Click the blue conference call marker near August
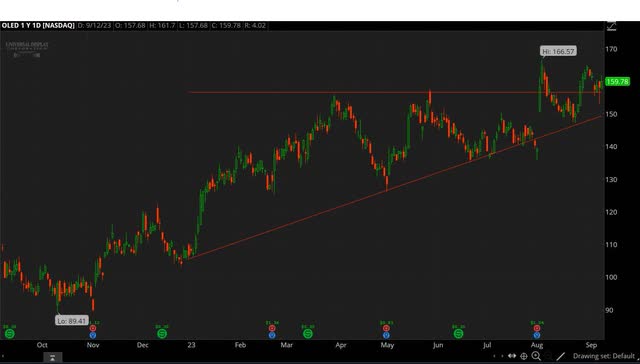The height and width of the screenshot is (364, 640). point(537,335)
